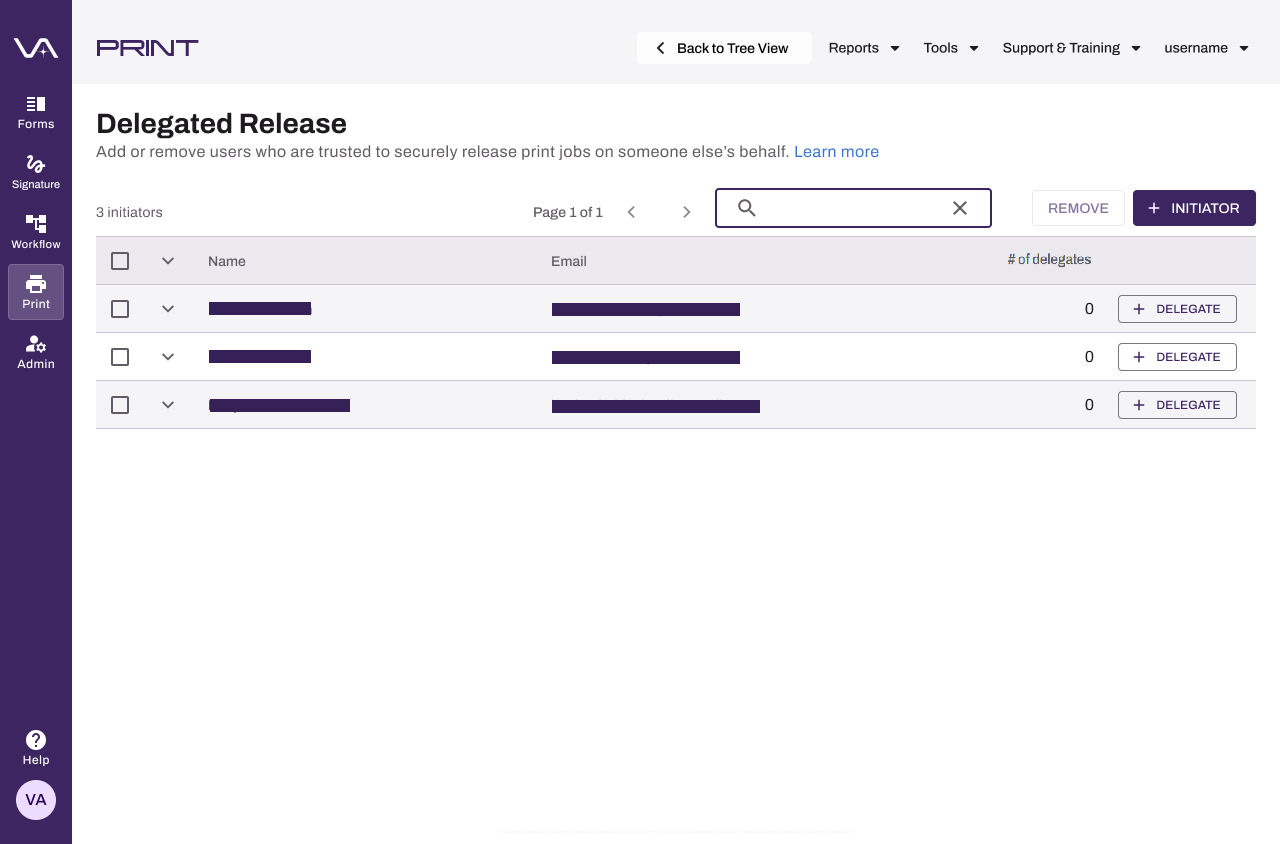The height and width of the screenshot is (844, 1280).
Task: Open the Workflow section in sidebar
Action: point(36,232)
